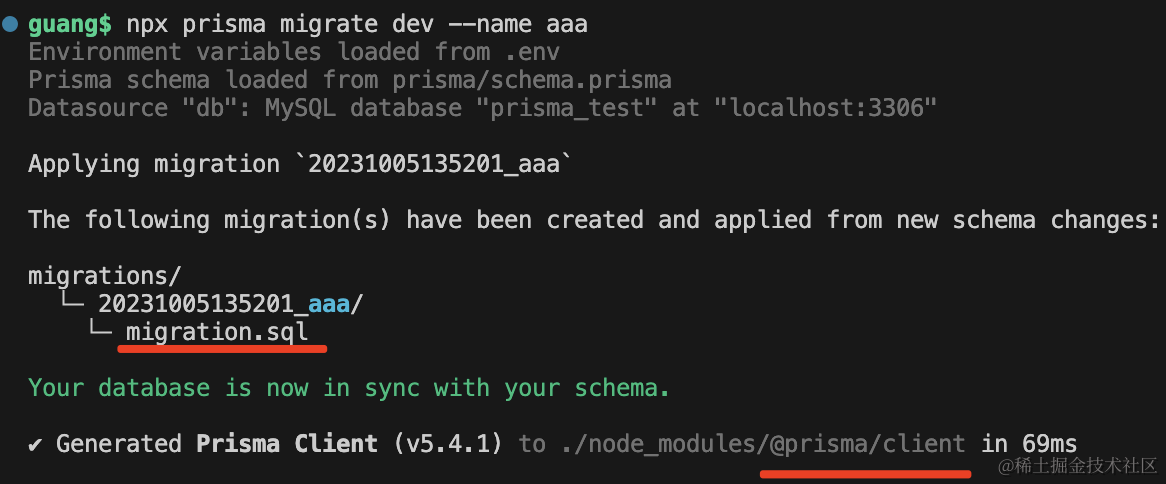The image size is (1166, 484).
Task: Click the green database in sync message
Action: [x=348, y=387]
